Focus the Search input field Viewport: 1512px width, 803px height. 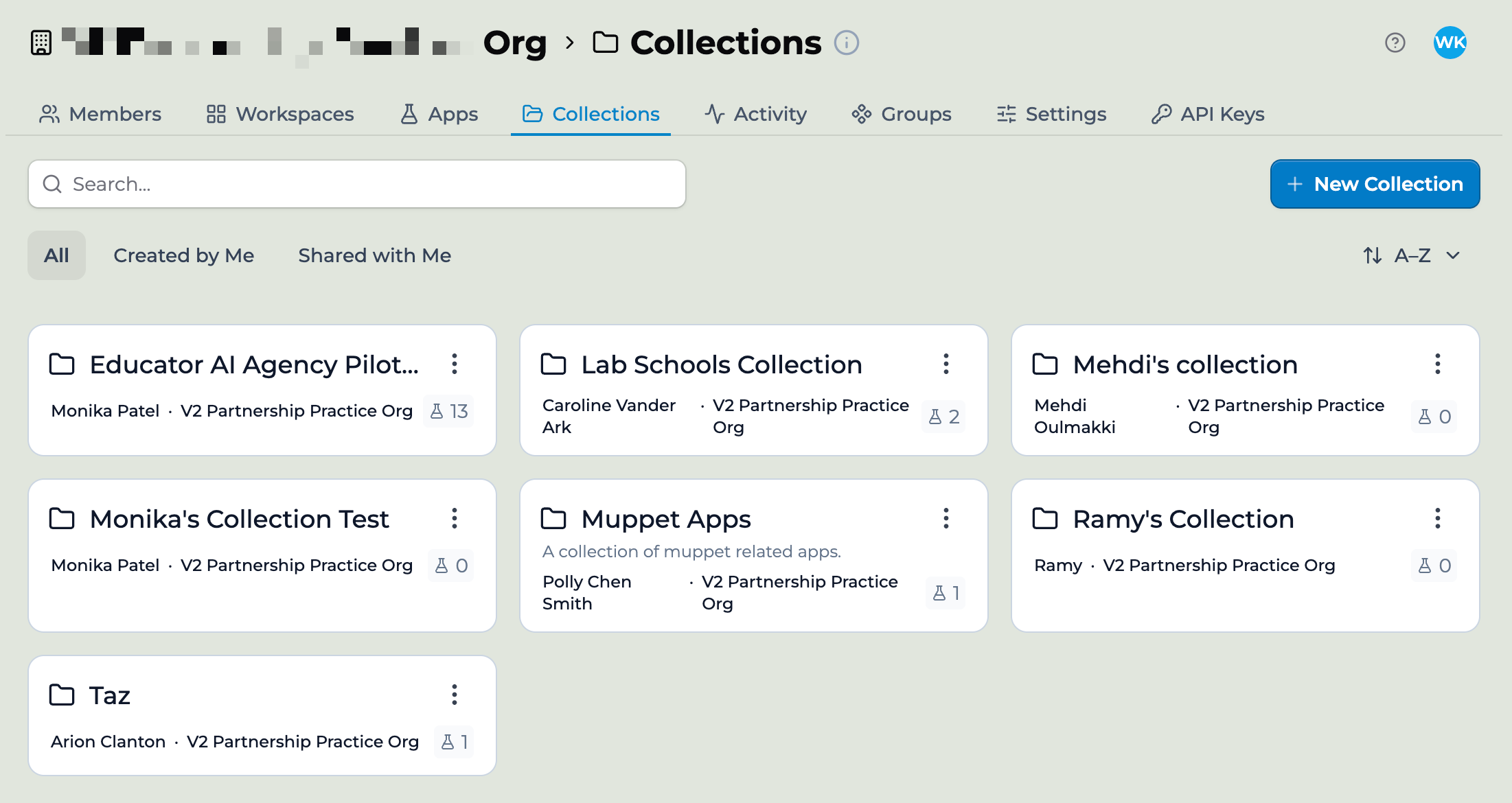357,184
